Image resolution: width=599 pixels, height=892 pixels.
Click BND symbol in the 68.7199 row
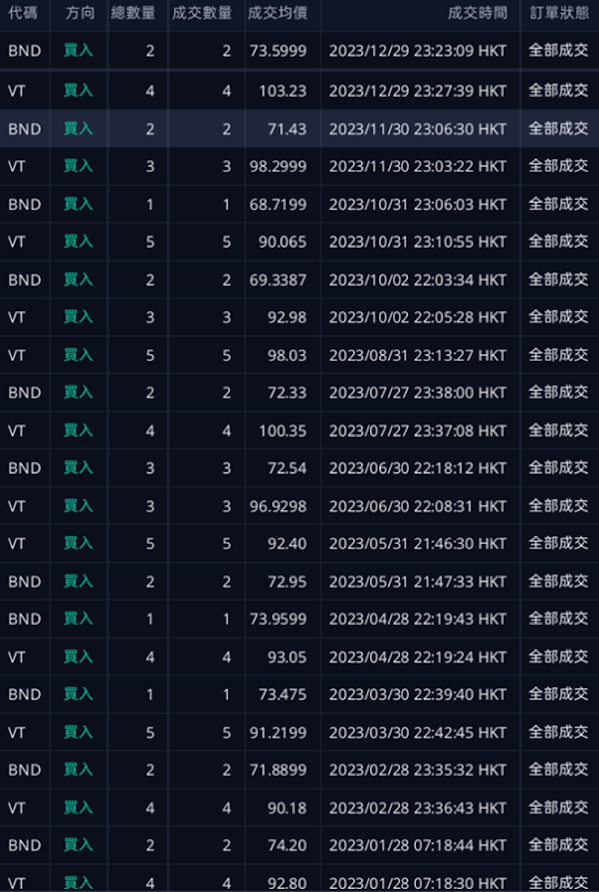click(x=24, y=205)
